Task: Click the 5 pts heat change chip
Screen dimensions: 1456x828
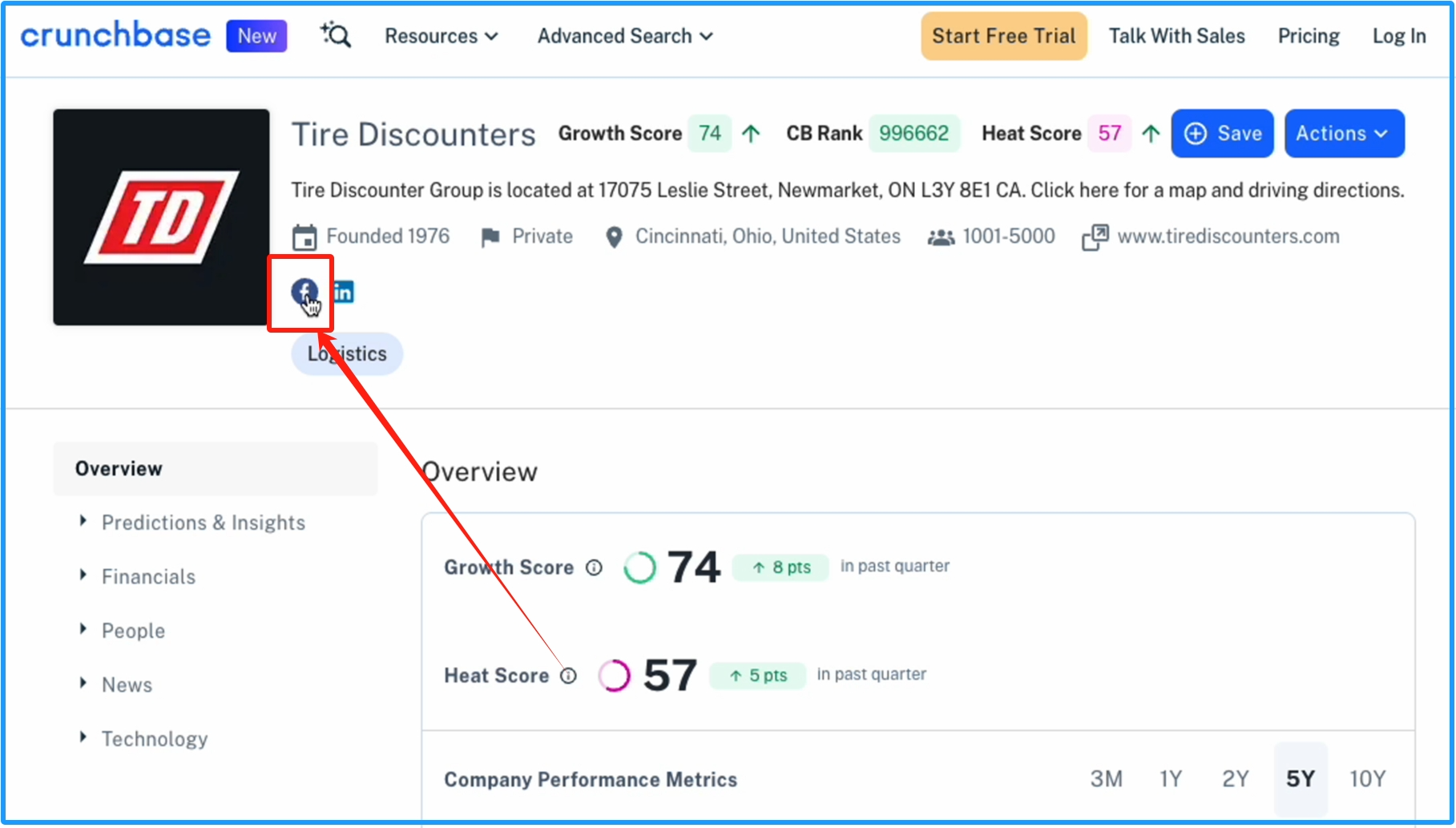Action: pos(757,676)
